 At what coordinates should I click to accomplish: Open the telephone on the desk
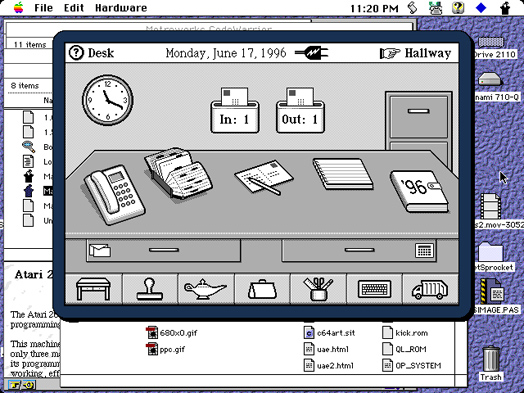coord(115,194)
